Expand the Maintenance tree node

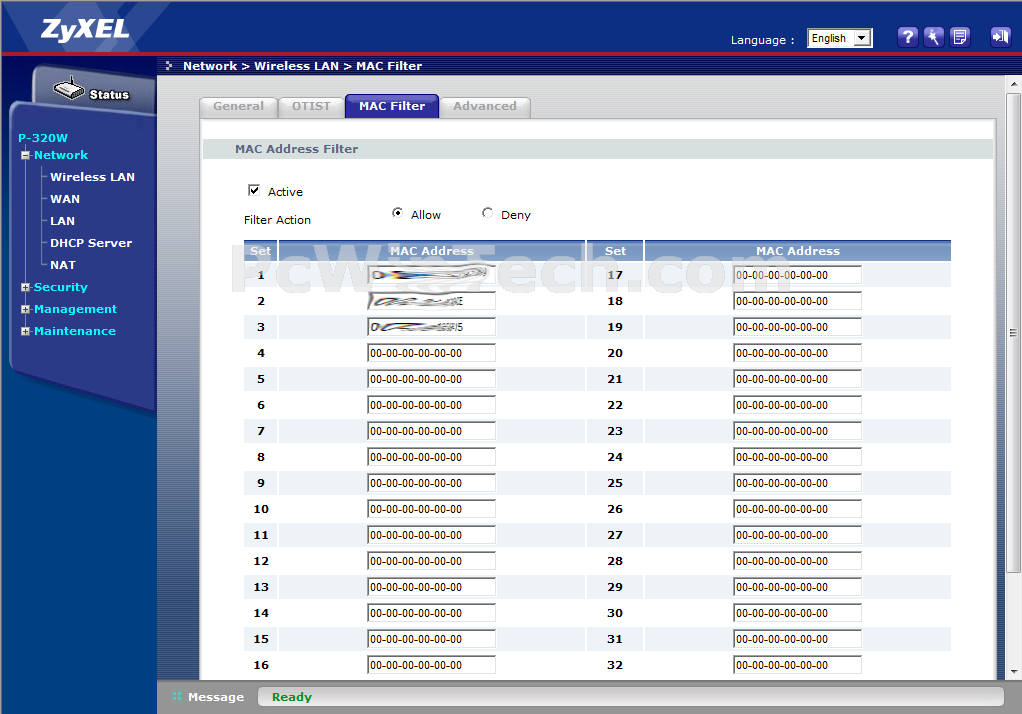(x=25, y=331)
